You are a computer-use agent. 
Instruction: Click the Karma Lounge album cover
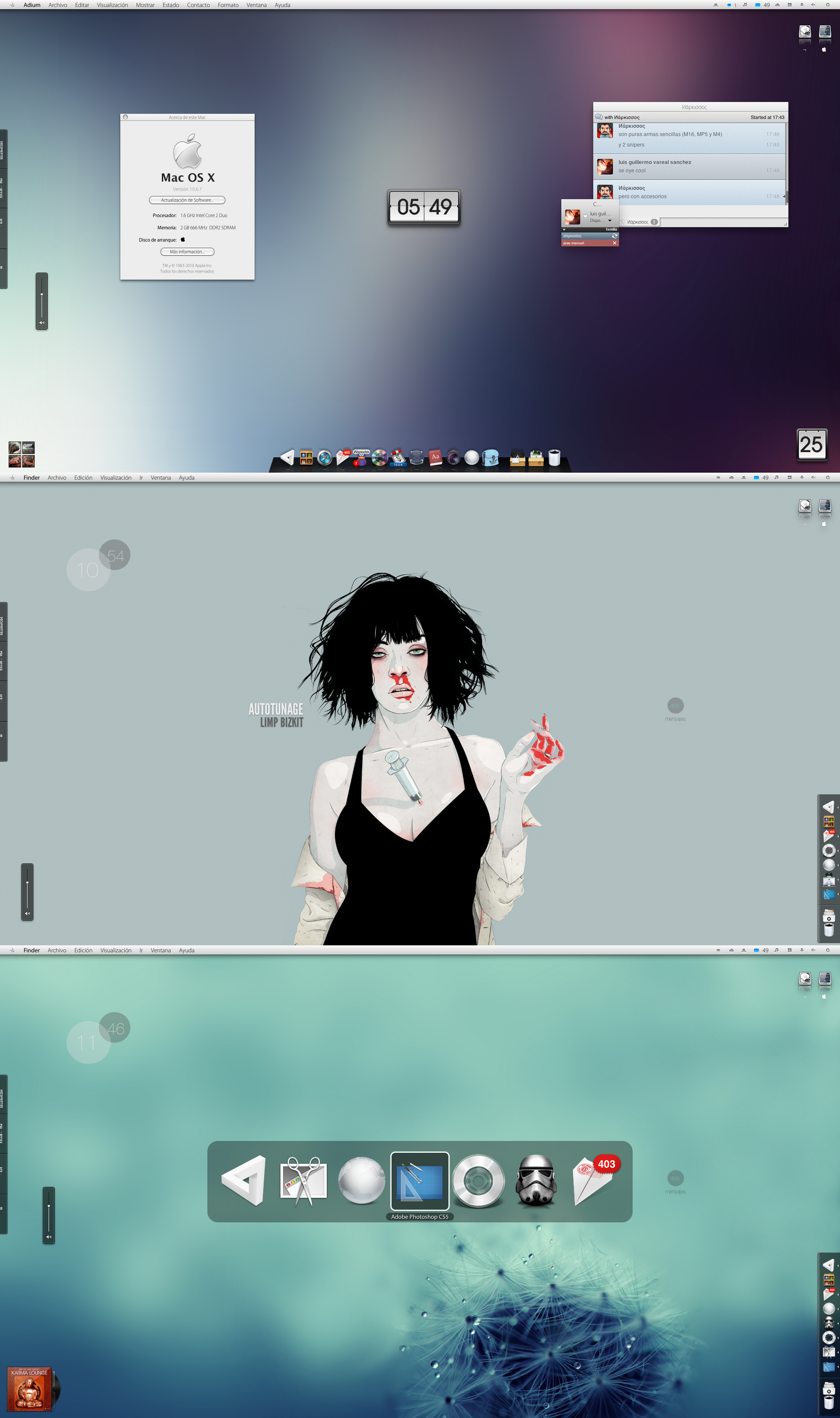click(29, 1389)
